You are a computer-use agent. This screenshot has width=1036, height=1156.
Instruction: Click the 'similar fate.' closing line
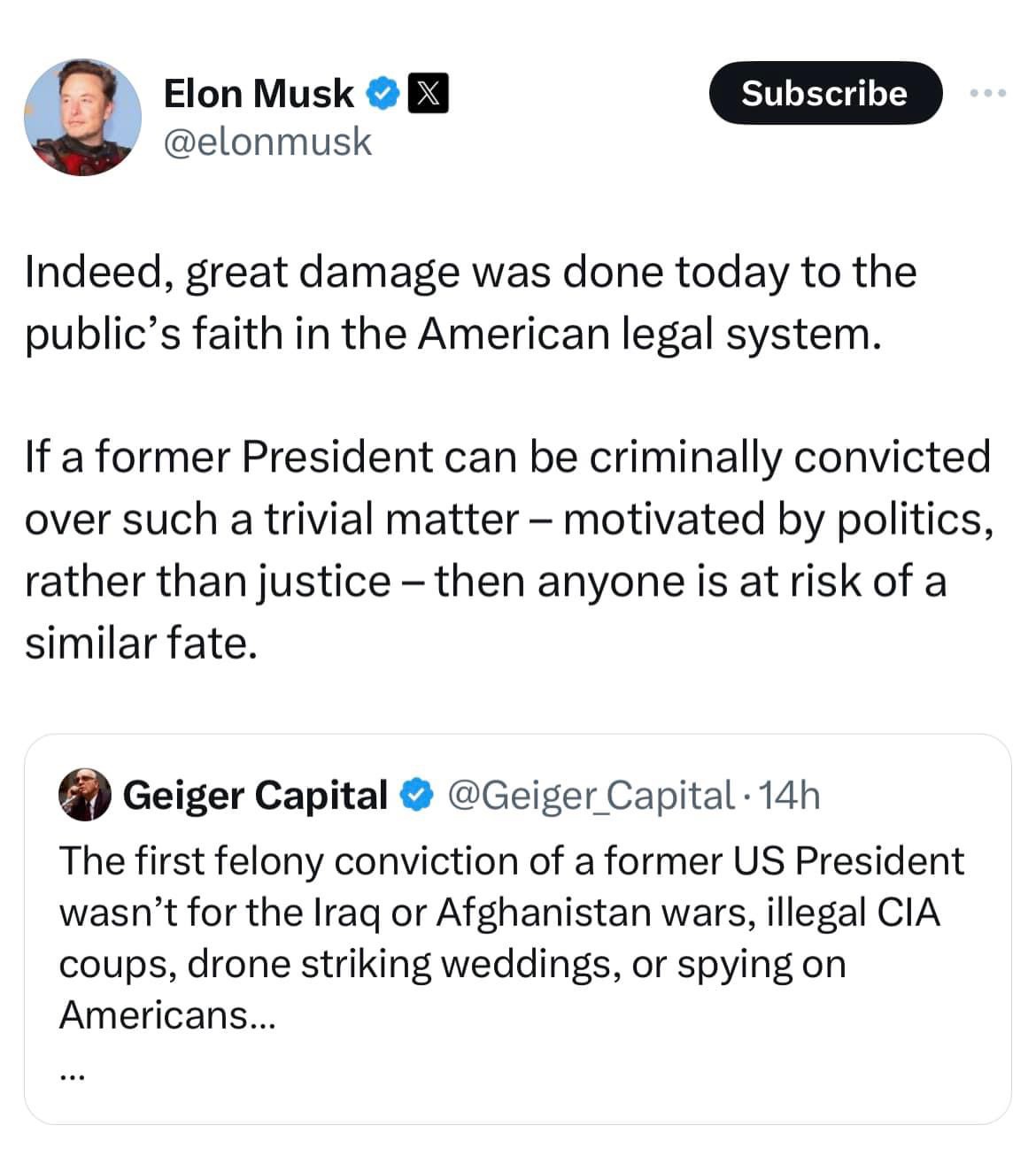tap(142, 644)
